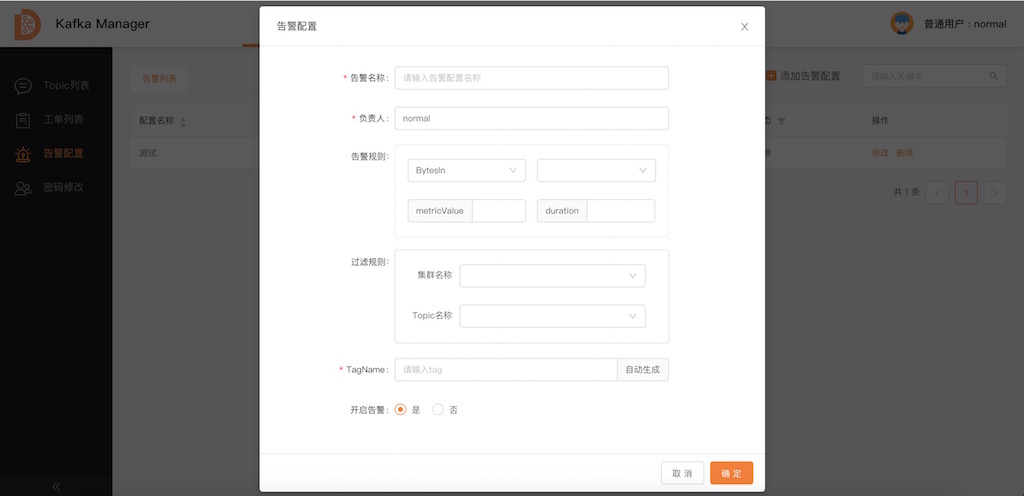Click the 密码修改 sidebar icon
Screen dimensions: 1024x496
pyautogui.click(x=23, y=188)
